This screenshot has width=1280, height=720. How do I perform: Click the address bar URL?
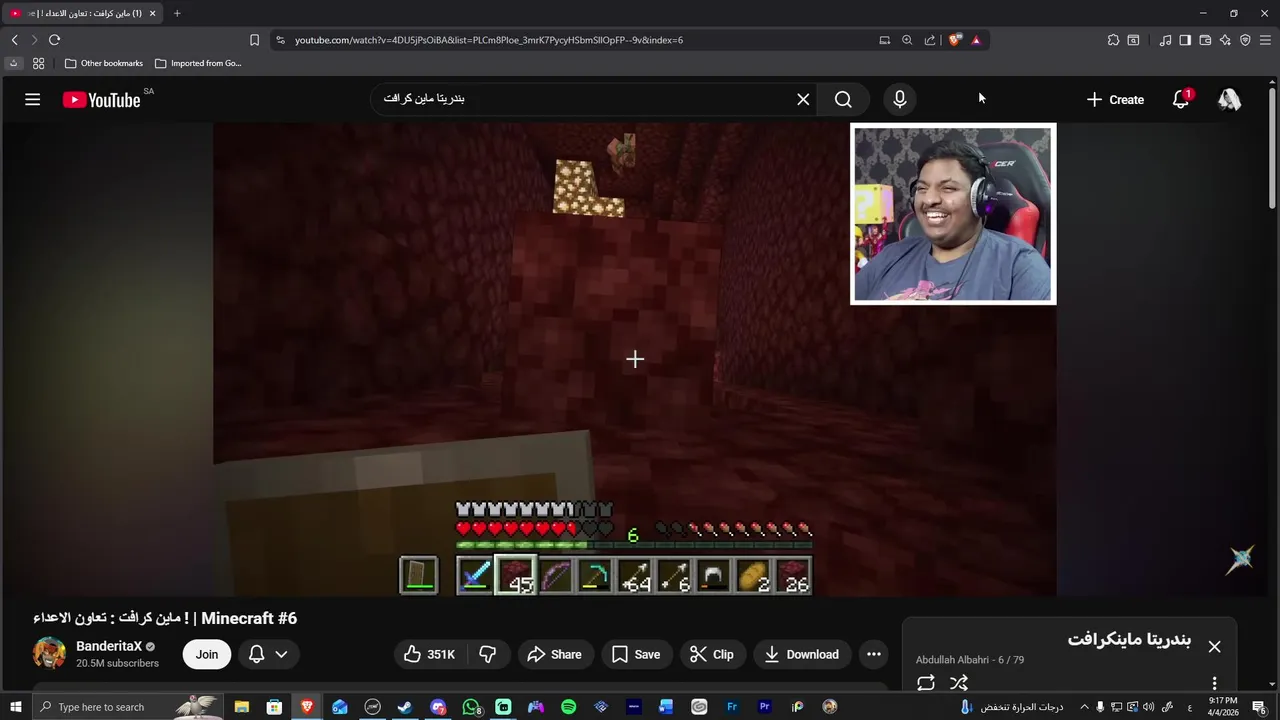click(489, 40)
